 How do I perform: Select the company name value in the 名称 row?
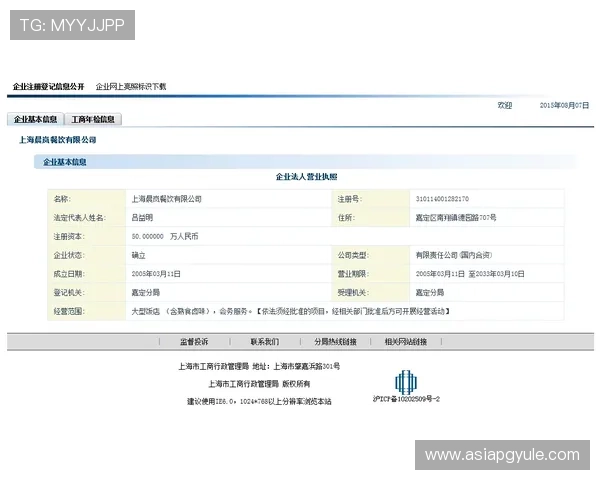pos(166,199)
